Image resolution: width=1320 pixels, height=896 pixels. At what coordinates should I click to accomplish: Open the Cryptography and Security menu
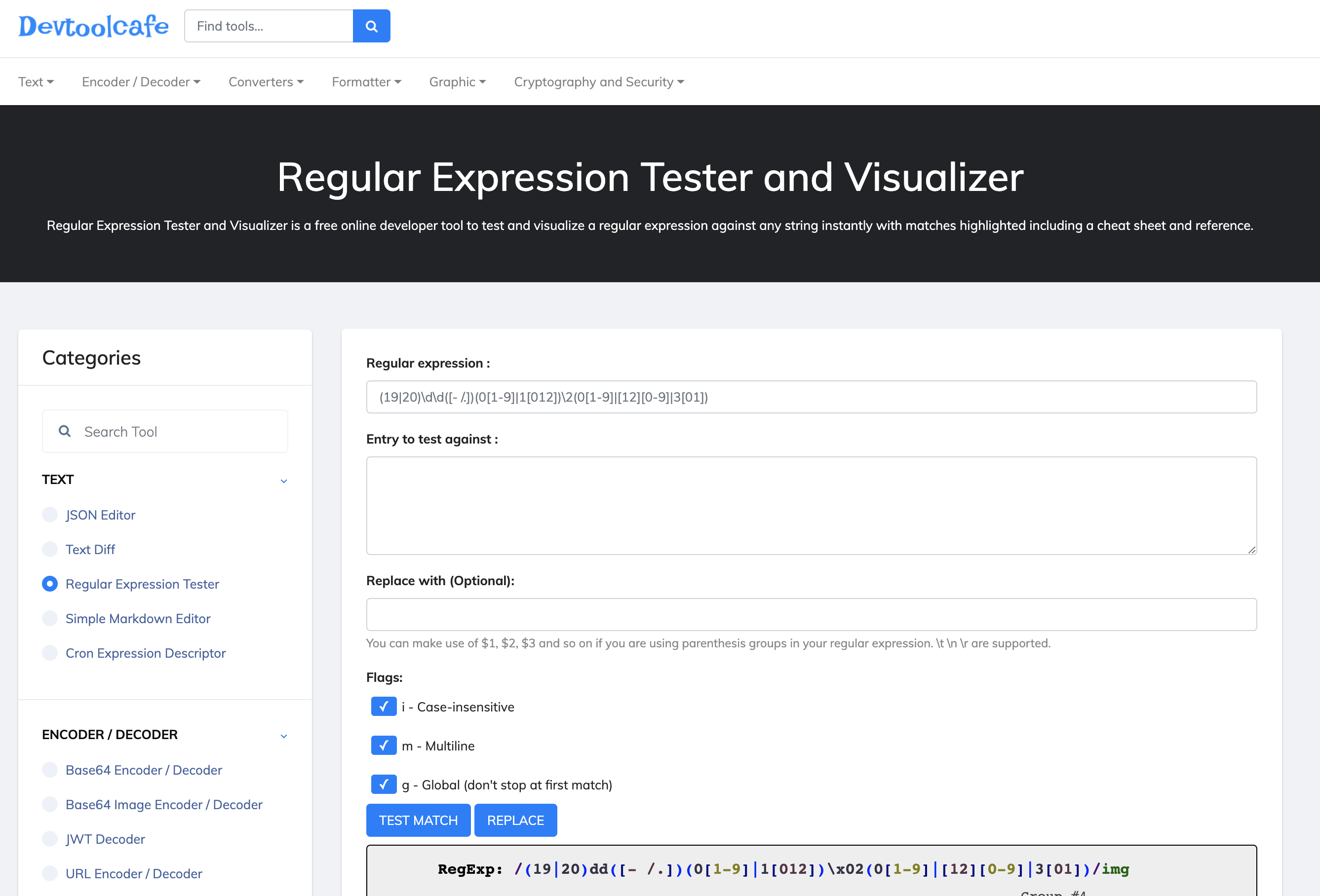coord(599,82)
